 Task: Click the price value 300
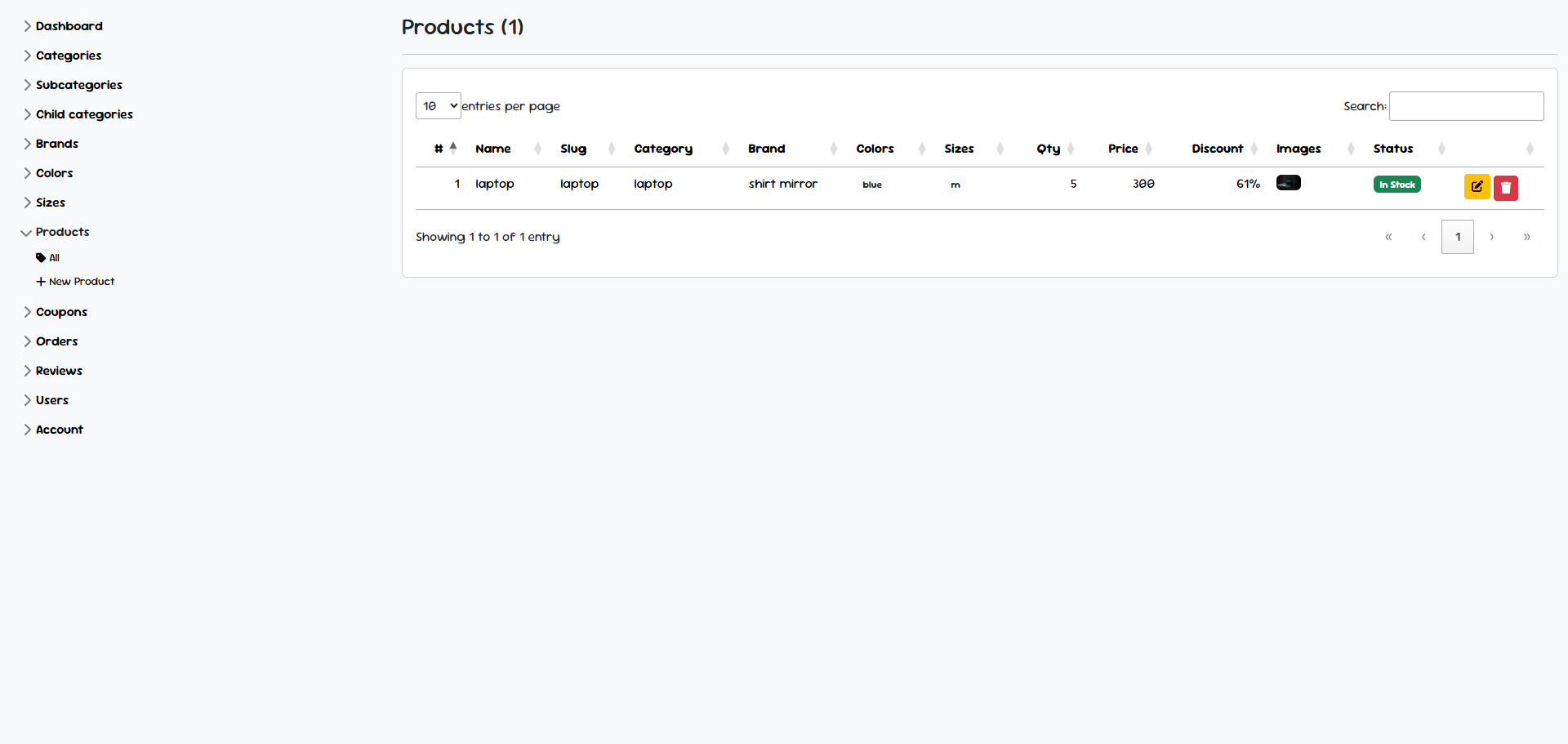pyautogui.click(x=1143, y=184)
